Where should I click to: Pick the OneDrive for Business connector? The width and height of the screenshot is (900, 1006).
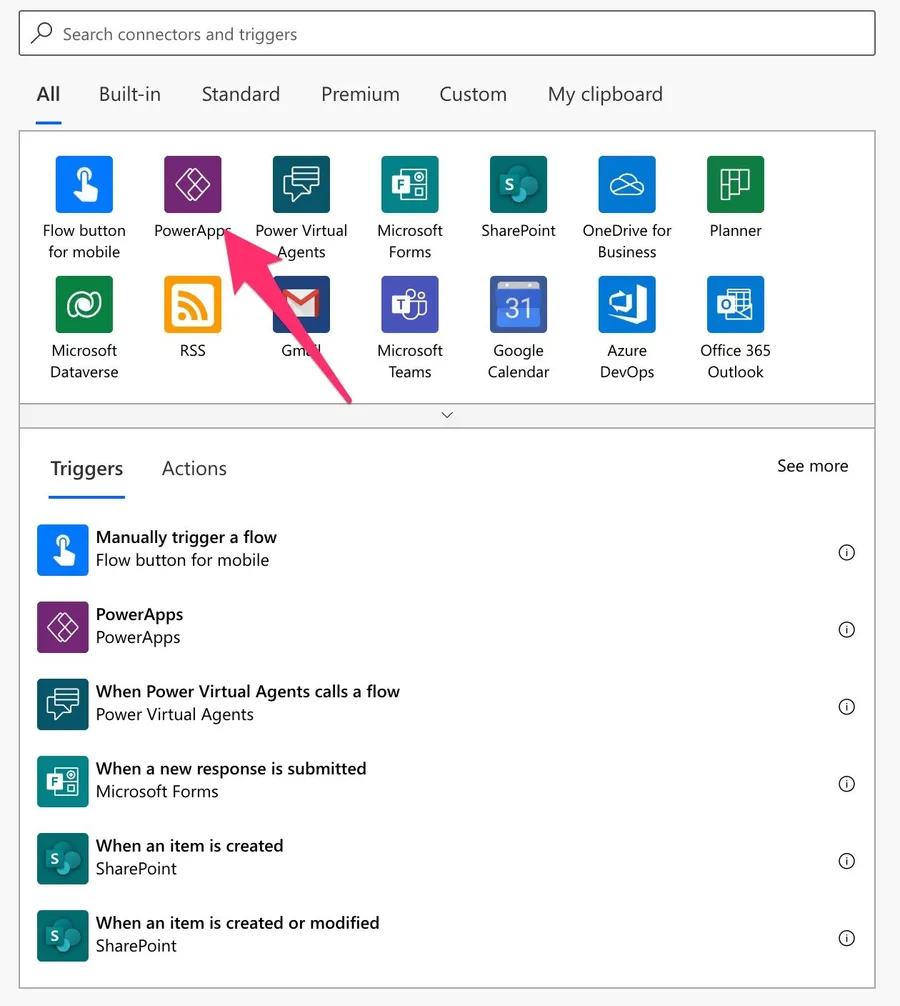click(627, 185)
